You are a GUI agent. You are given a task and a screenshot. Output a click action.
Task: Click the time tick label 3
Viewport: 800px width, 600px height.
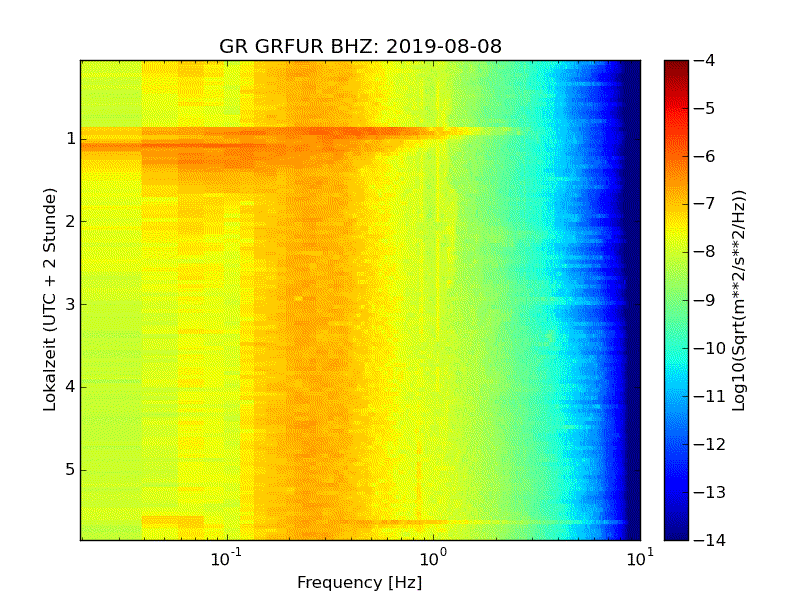[x=71, y=305]
